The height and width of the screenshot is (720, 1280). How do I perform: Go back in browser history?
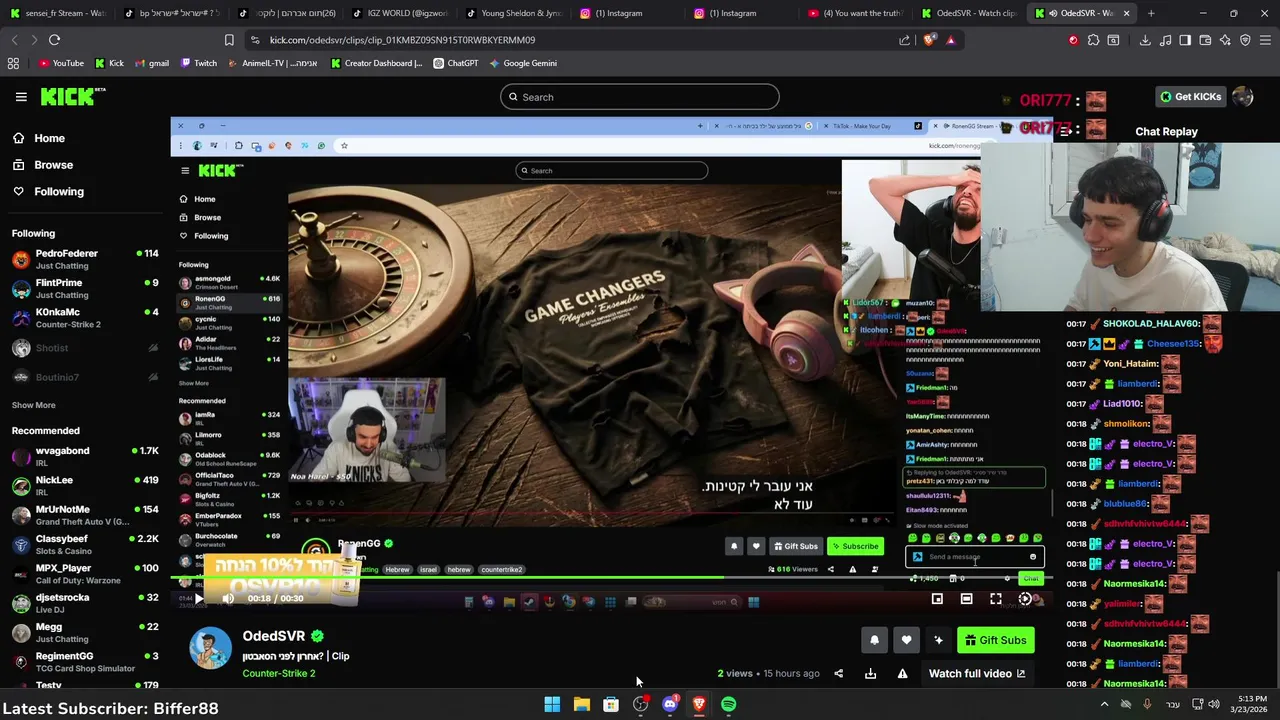click(x=14, y=40)
